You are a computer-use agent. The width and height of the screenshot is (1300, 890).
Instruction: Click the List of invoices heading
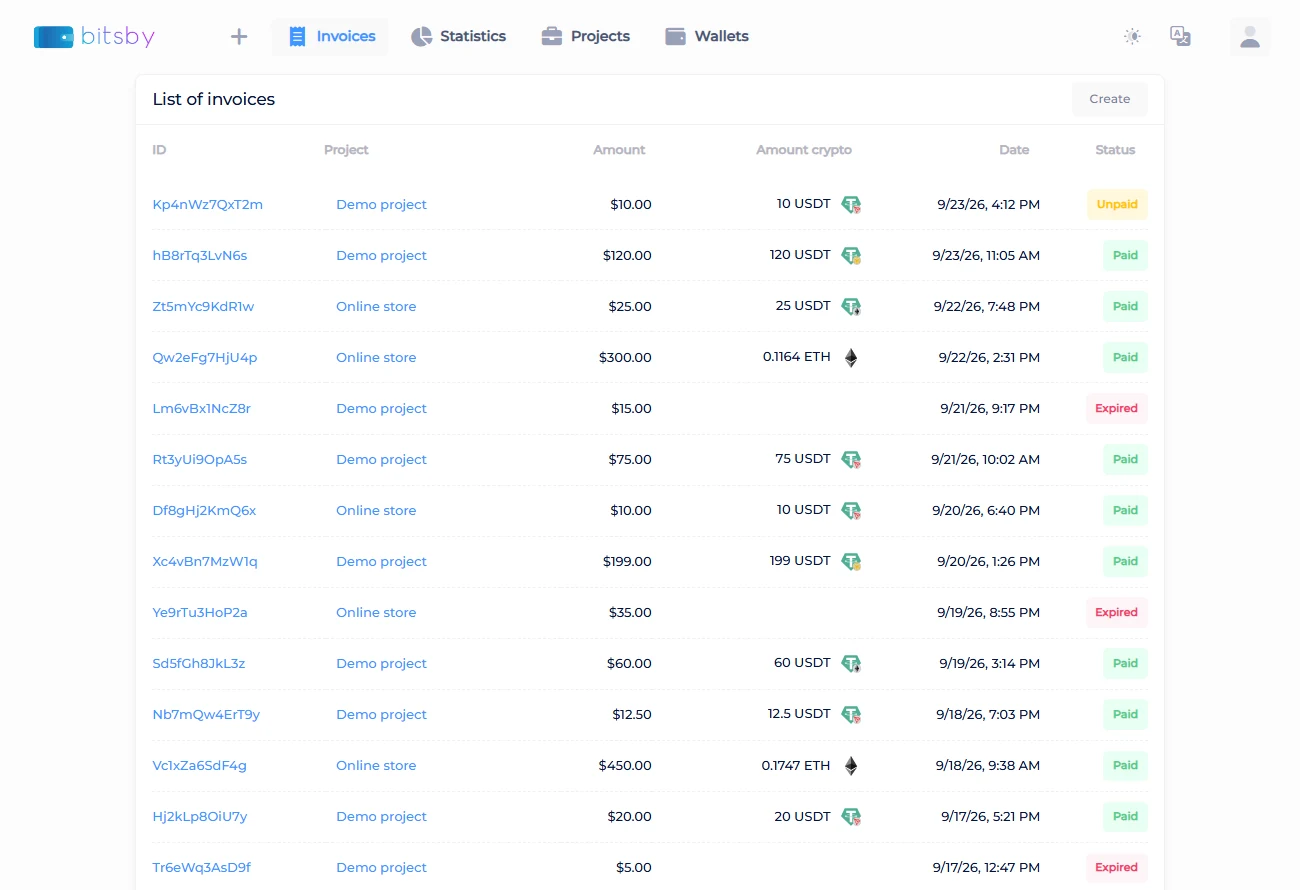pos(213,99)
